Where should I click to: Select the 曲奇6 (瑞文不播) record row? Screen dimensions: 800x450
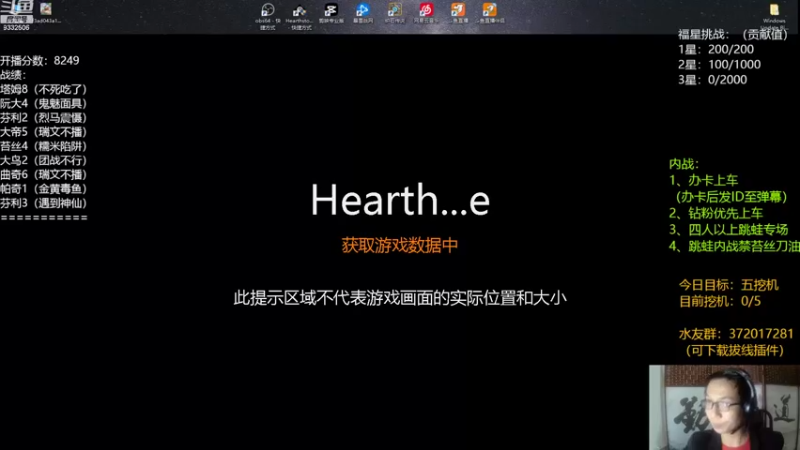(44, 174)
